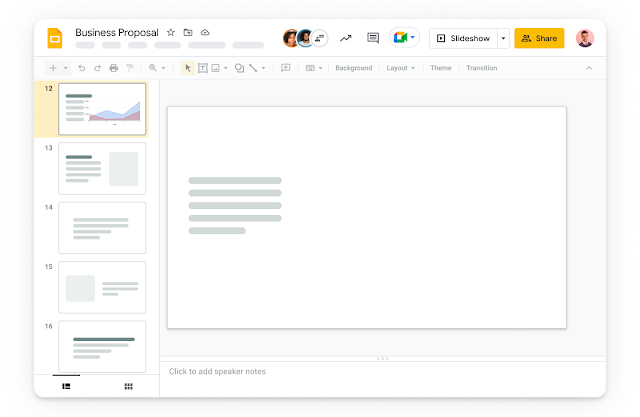This screenshot has width=640, height=417.
Task: Open the chat with collaborators icon
Action: tap(320, 38)
